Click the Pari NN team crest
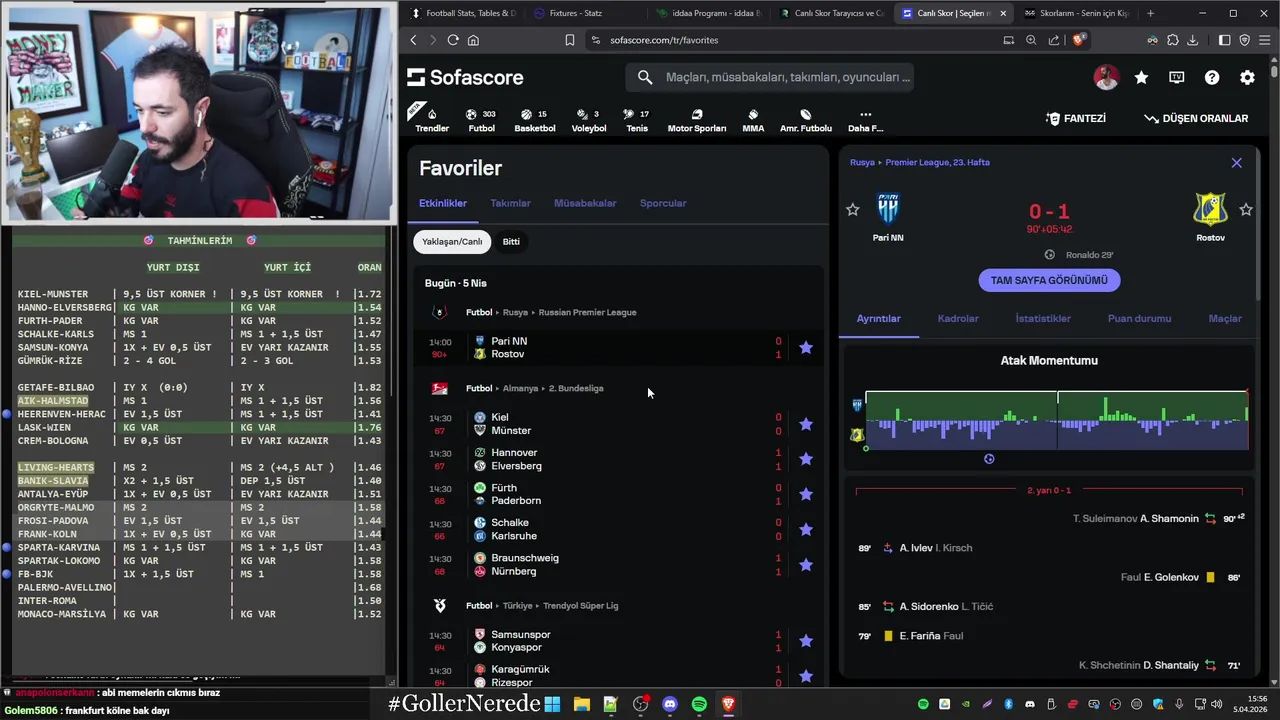This screenshot has width=1280, height=720. coord(888,209)
